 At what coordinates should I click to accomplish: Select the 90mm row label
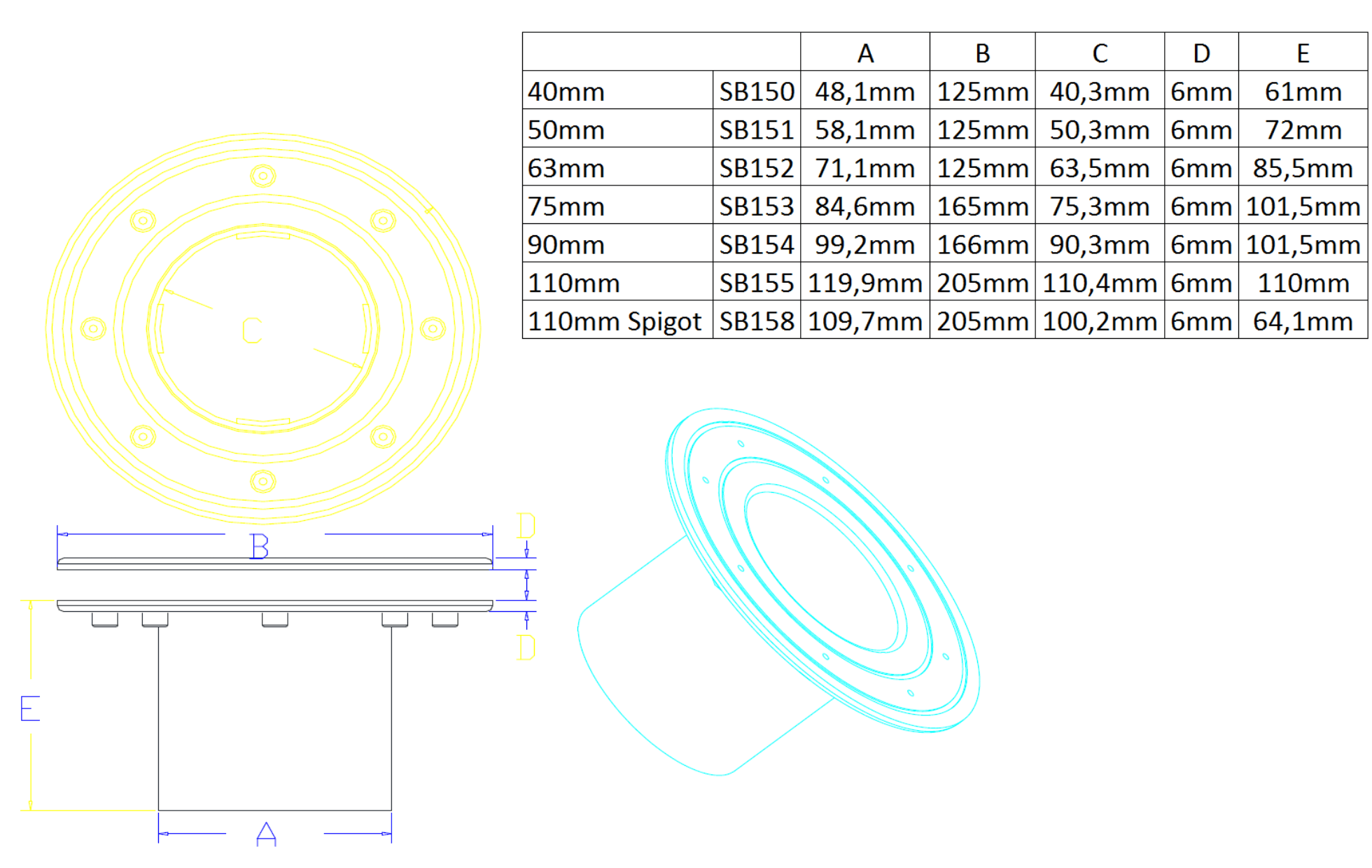click(x=617, y=244)
